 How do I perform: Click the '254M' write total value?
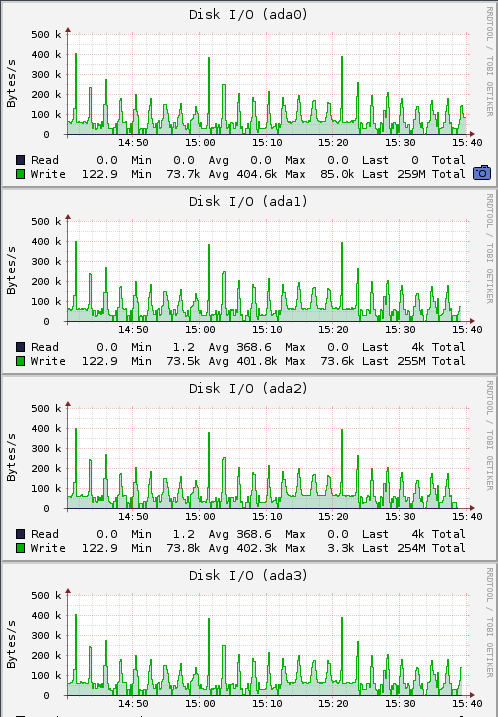(411, 548)
